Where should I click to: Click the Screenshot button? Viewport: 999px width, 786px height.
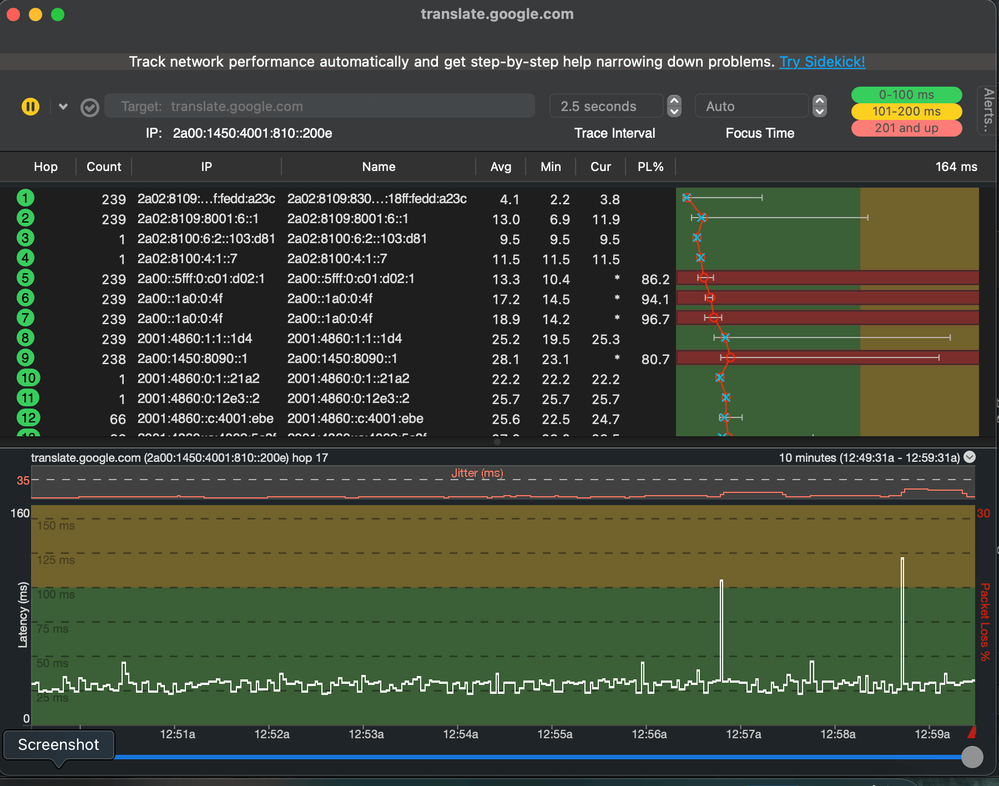58,745
